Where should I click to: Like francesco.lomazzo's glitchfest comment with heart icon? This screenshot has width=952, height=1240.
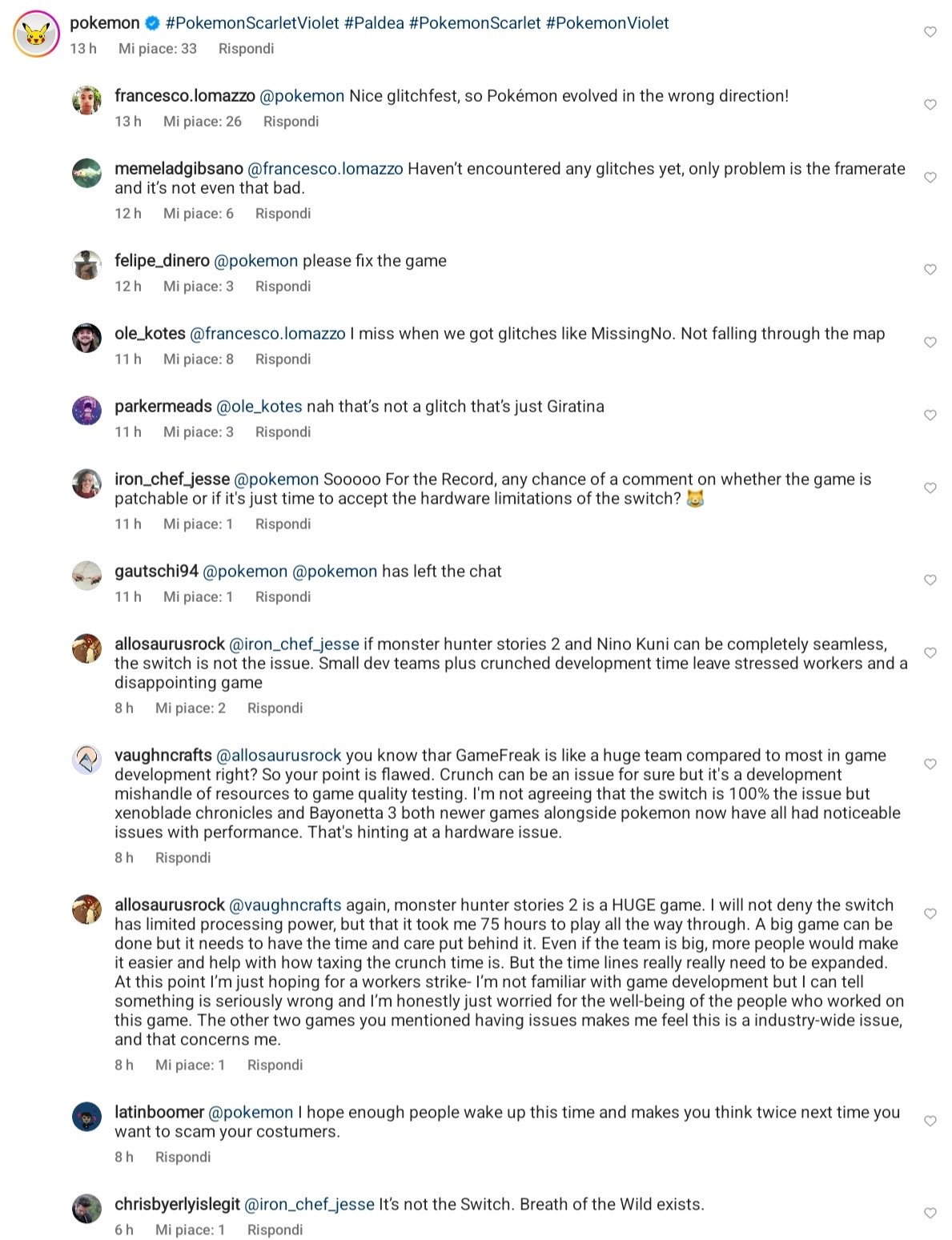point(930,105)
